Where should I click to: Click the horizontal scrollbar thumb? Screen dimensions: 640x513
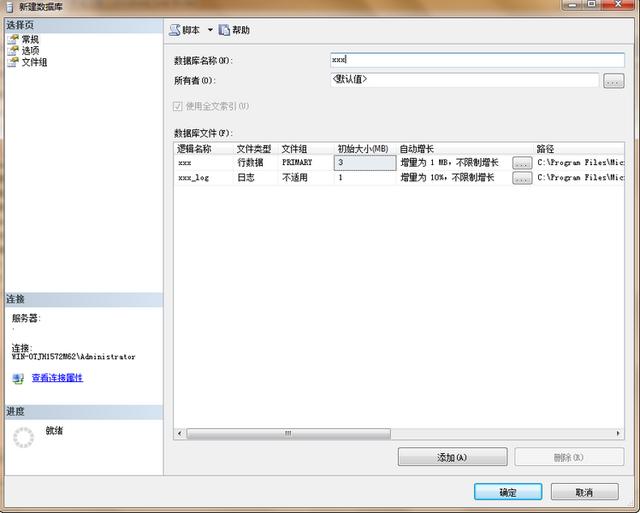pos(288,433)
